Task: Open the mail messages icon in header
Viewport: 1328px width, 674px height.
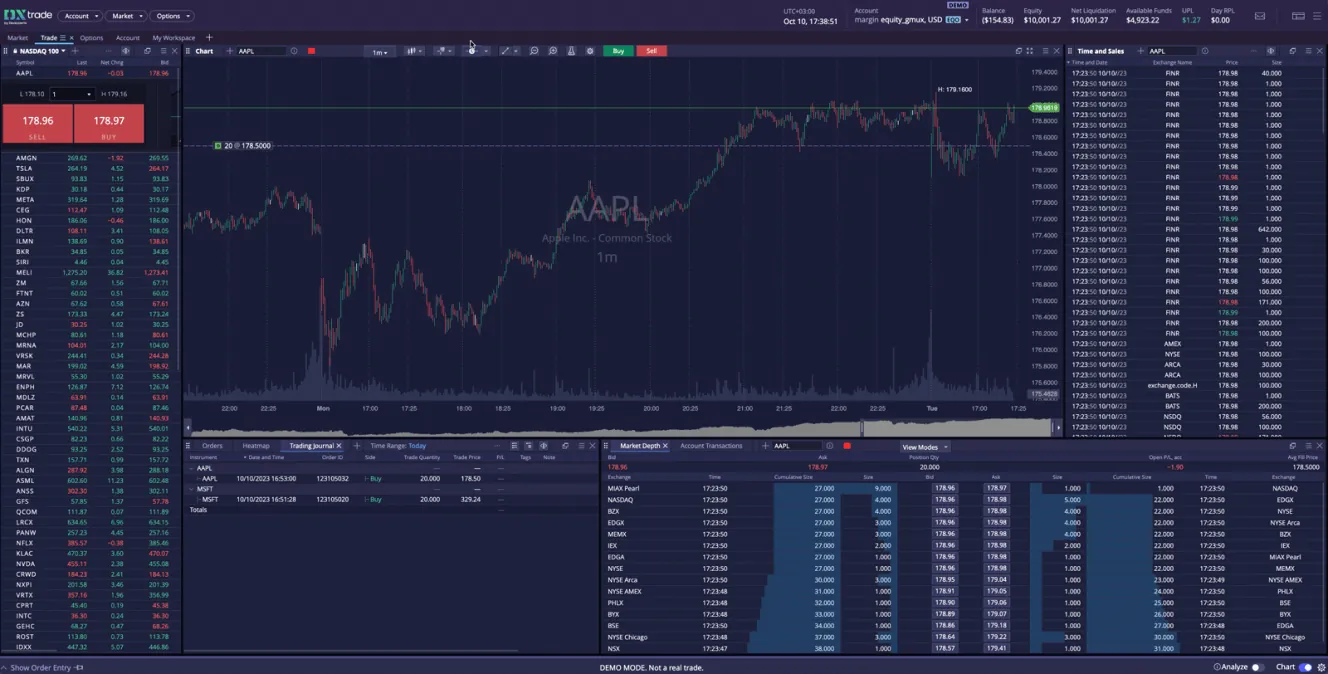Action: pos(1259,16)
